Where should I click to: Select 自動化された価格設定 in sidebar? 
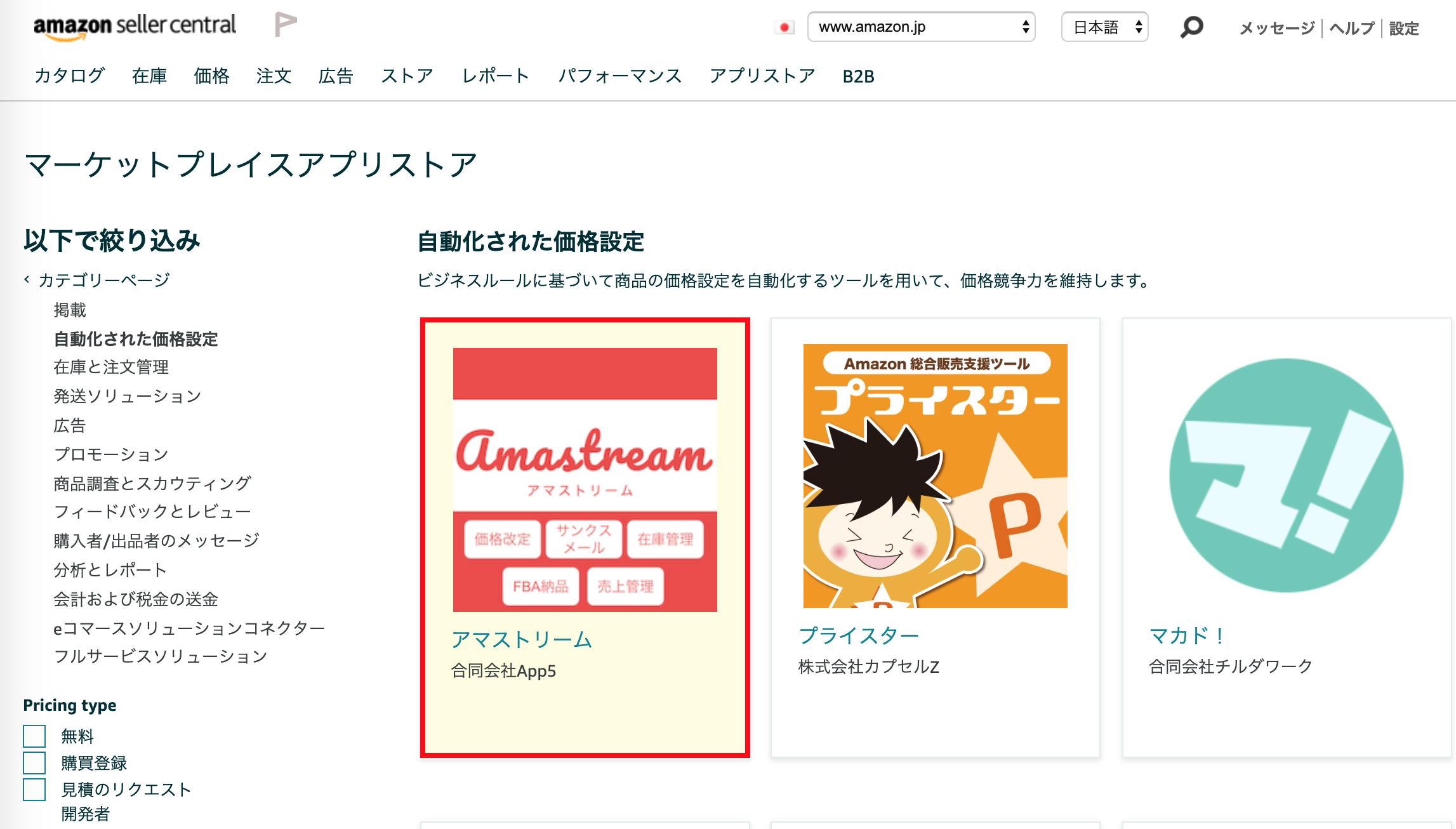point(136,339)
